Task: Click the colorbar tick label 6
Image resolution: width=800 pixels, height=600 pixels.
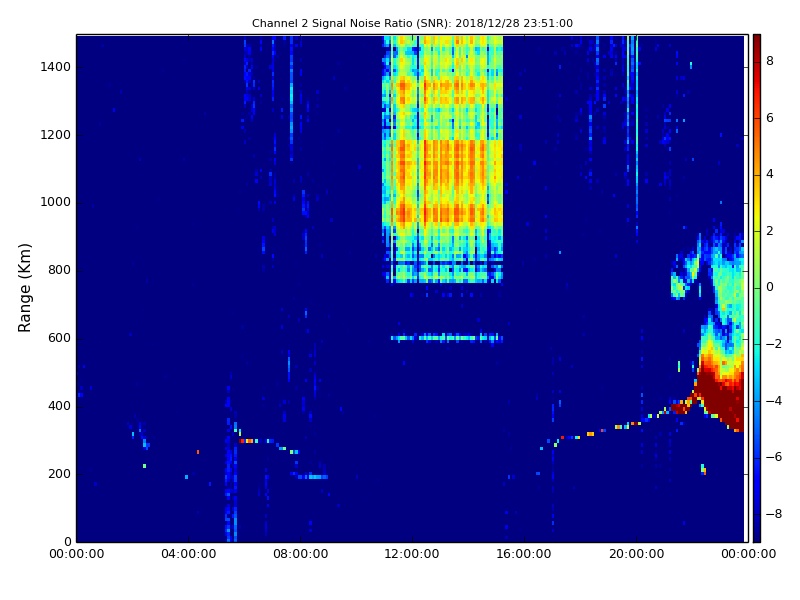Action: 770,118
